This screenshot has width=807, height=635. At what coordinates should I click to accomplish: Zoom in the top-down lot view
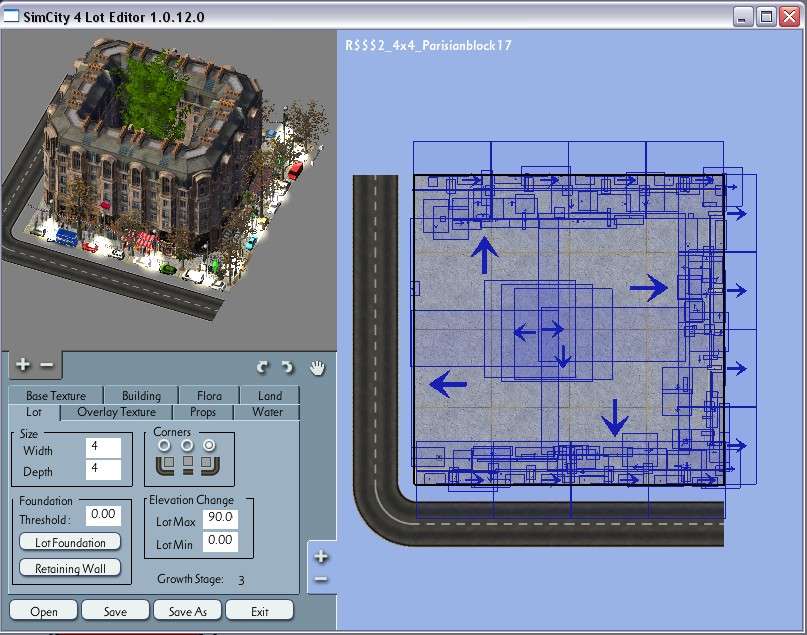click(321, 557)
